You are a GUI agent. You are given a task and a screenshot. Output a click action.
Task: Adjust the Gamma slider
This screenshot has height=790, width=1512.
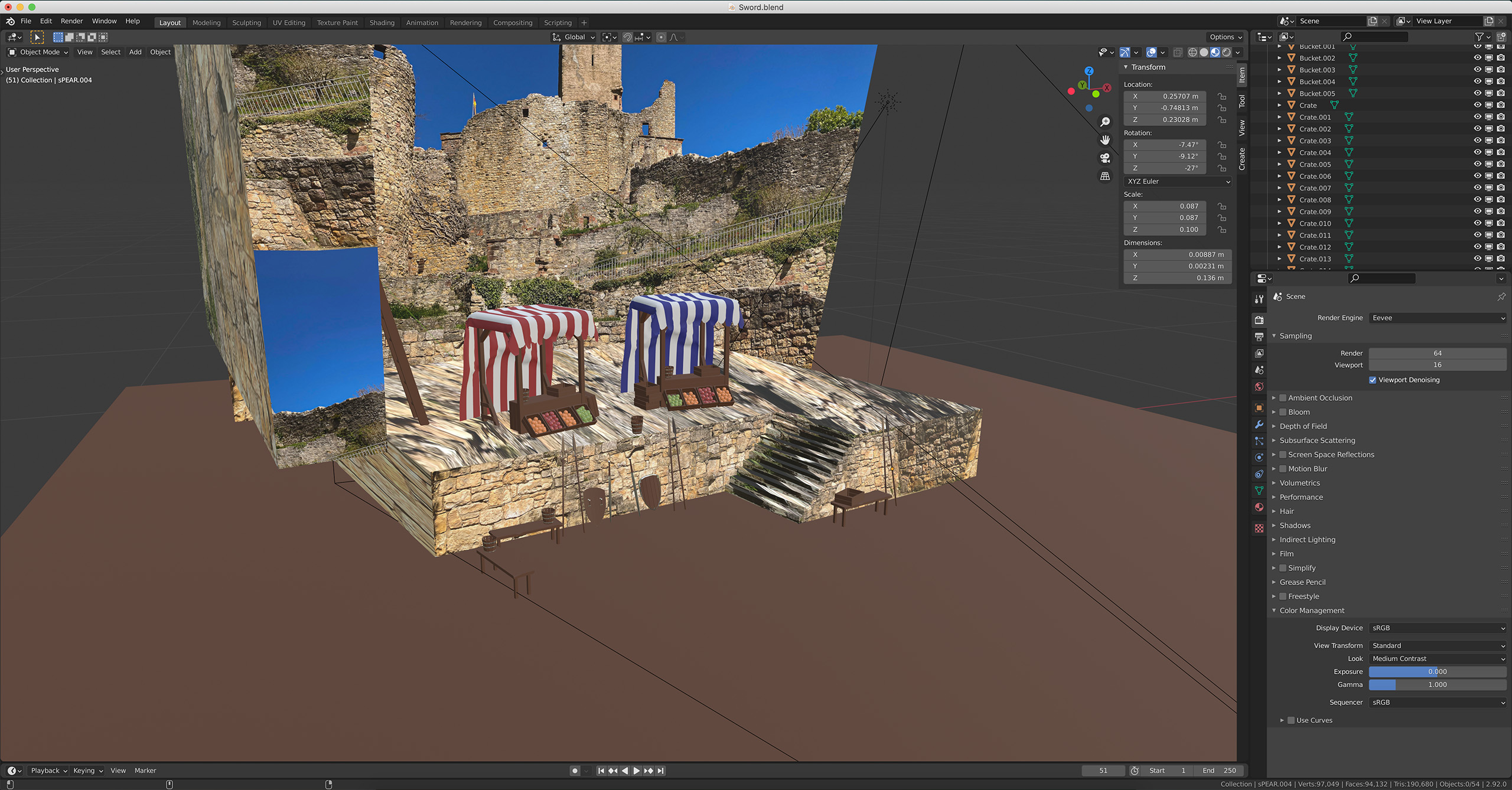pos(1437,684)
